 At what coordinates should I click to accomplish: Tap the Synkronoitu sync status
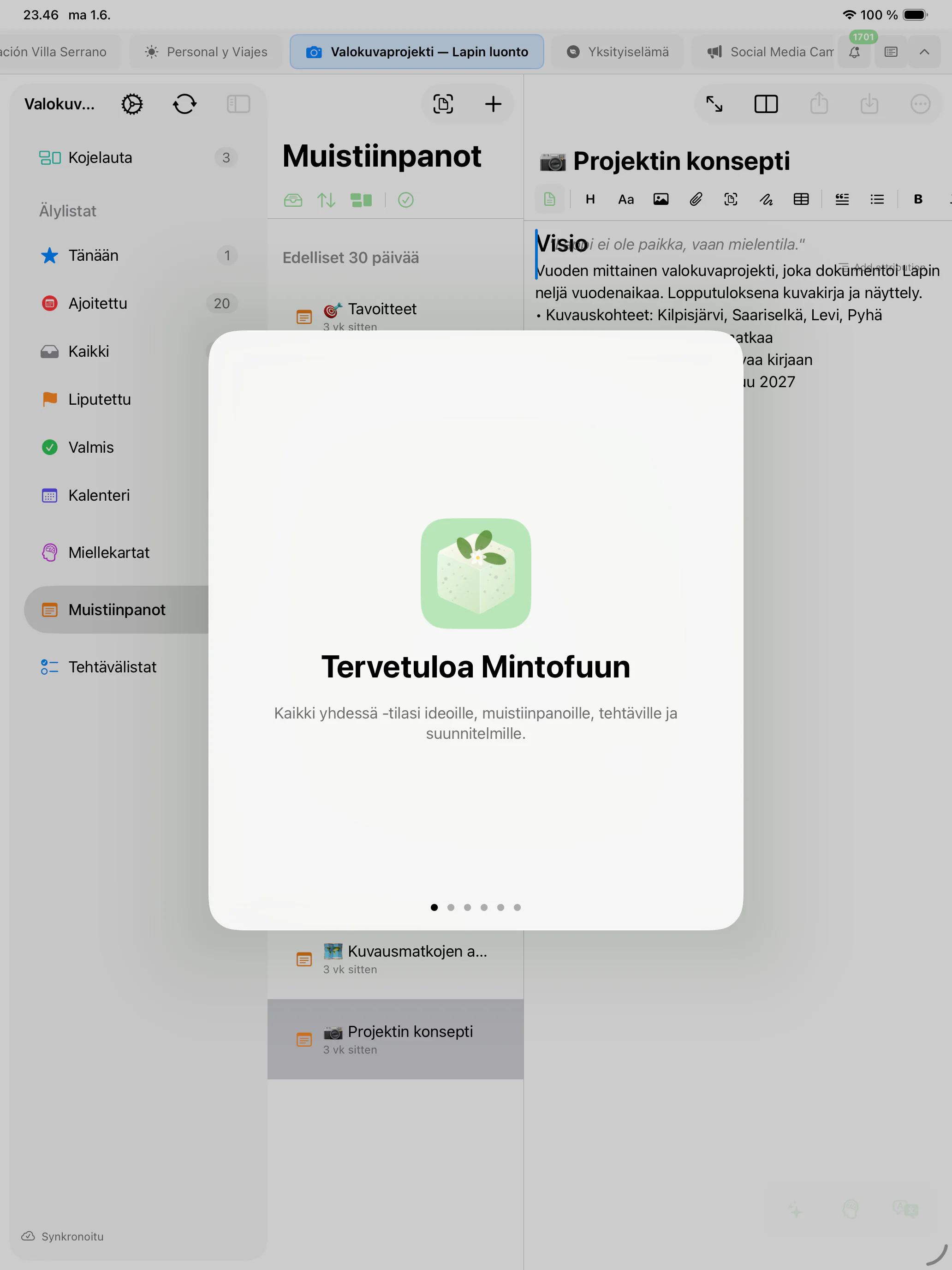[x=63, y=1236]
